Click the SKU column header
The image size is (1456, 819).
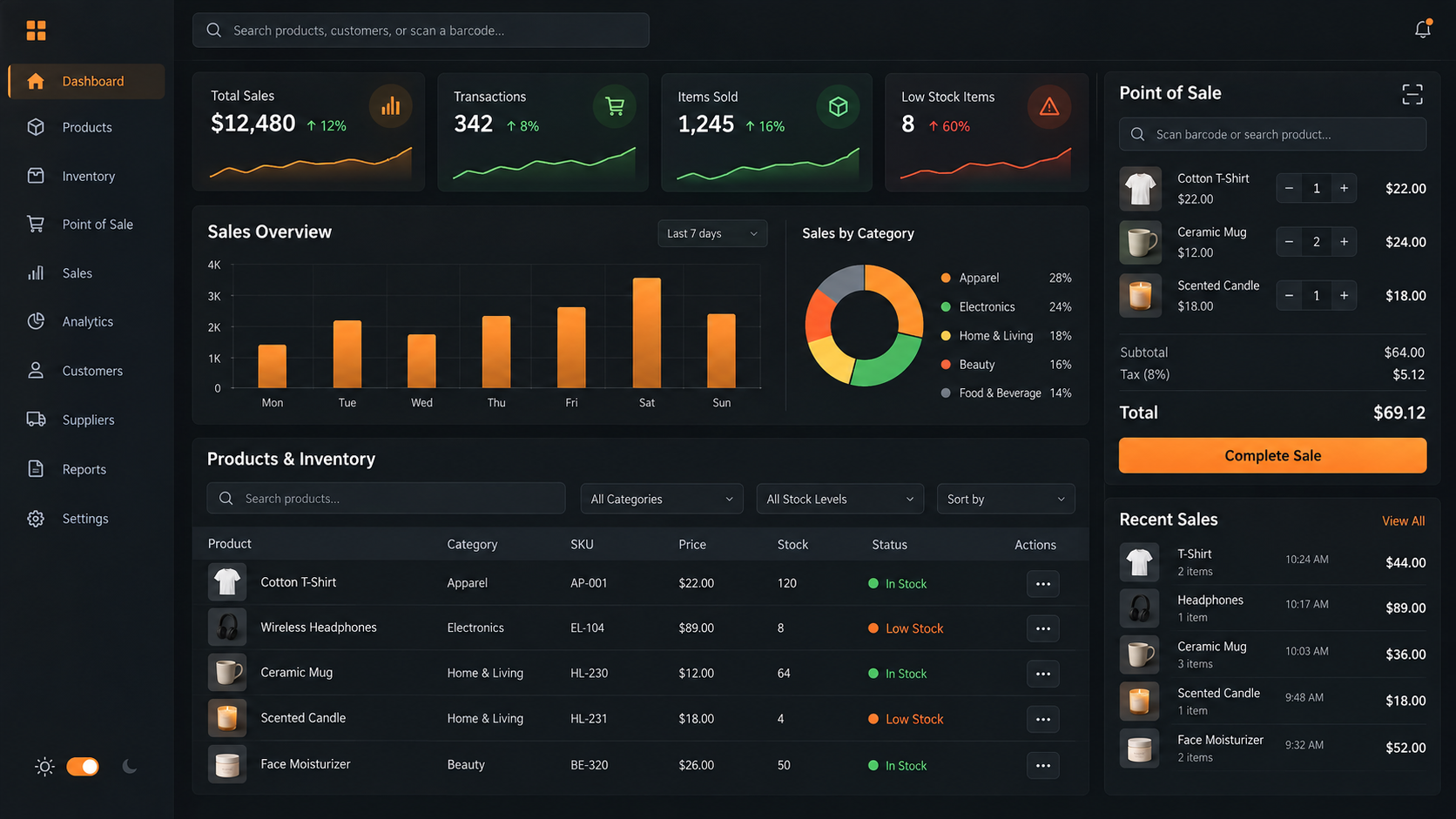pos(582,545)
